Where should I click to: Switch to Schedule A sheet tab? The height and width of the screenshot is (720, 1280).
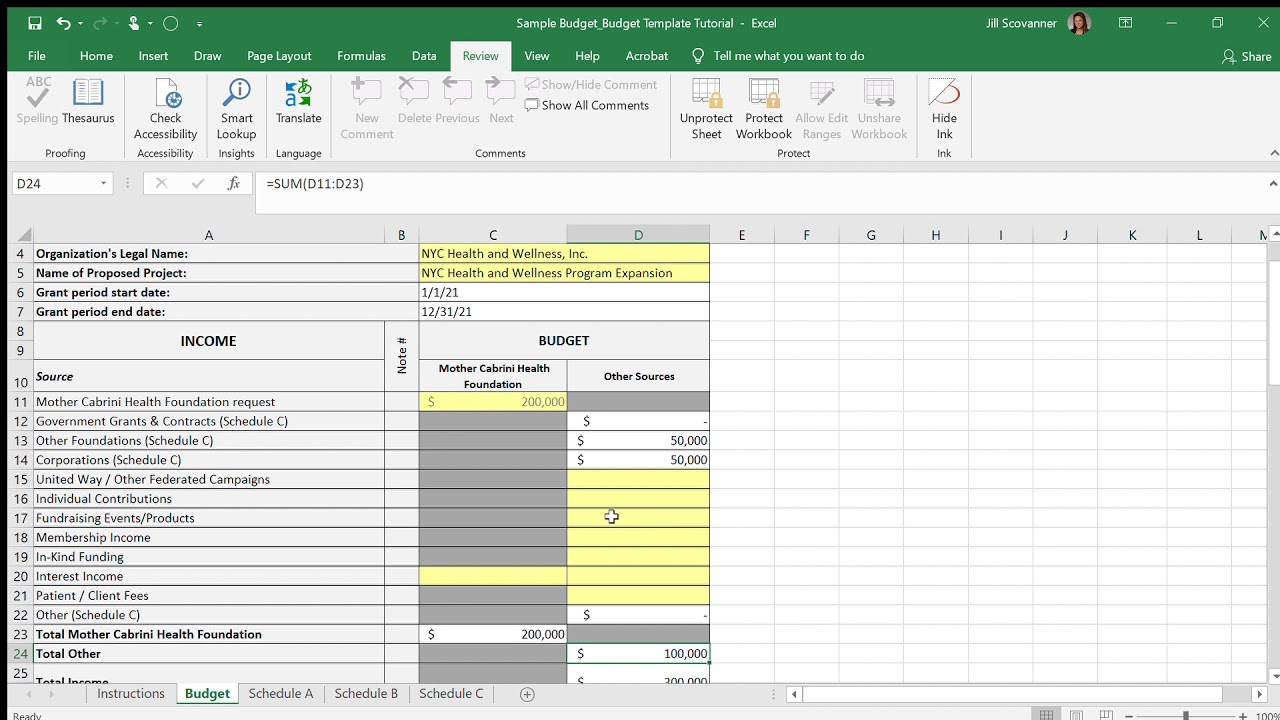tap(281, 694)
